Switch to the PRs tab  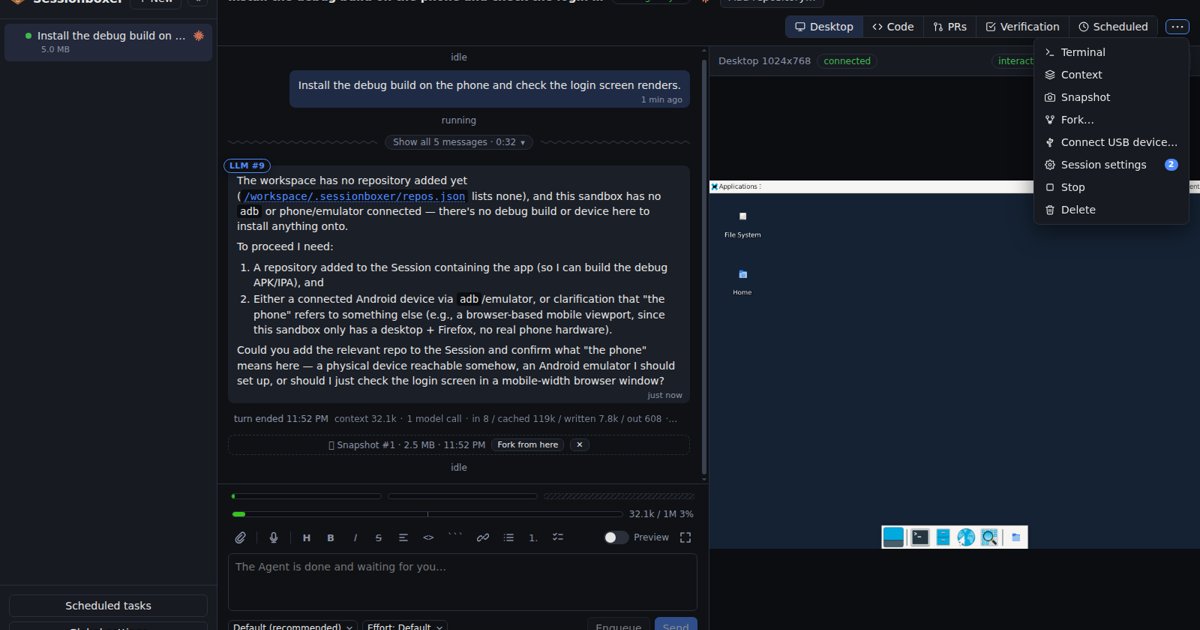pyautogui.click(x=949, y=27)
